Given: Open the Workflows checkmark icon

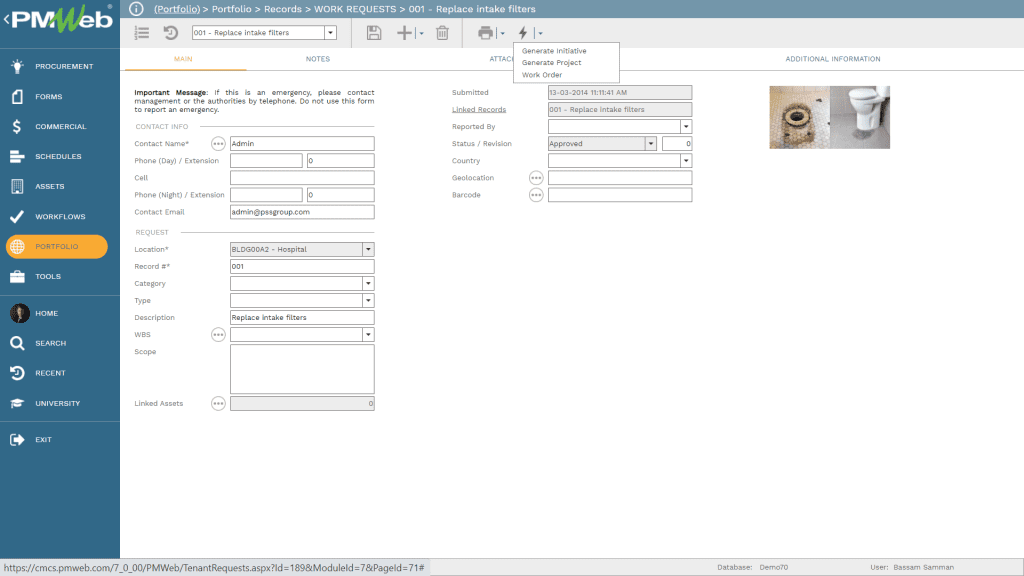Looking at the screenshot, I should [x=17, y=216].
